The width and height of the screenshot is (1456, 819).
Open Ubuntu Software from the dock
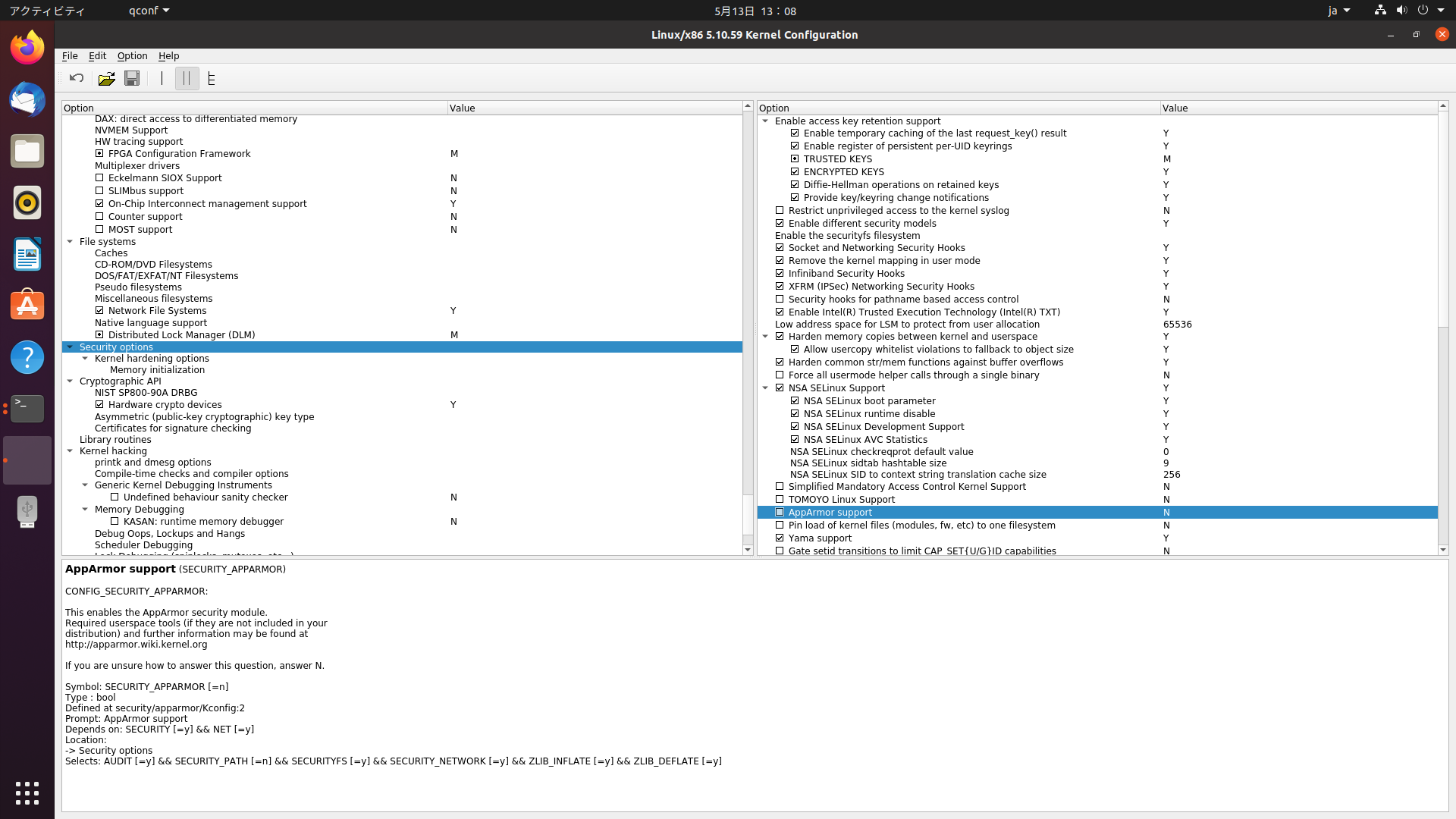click(27, 306)
